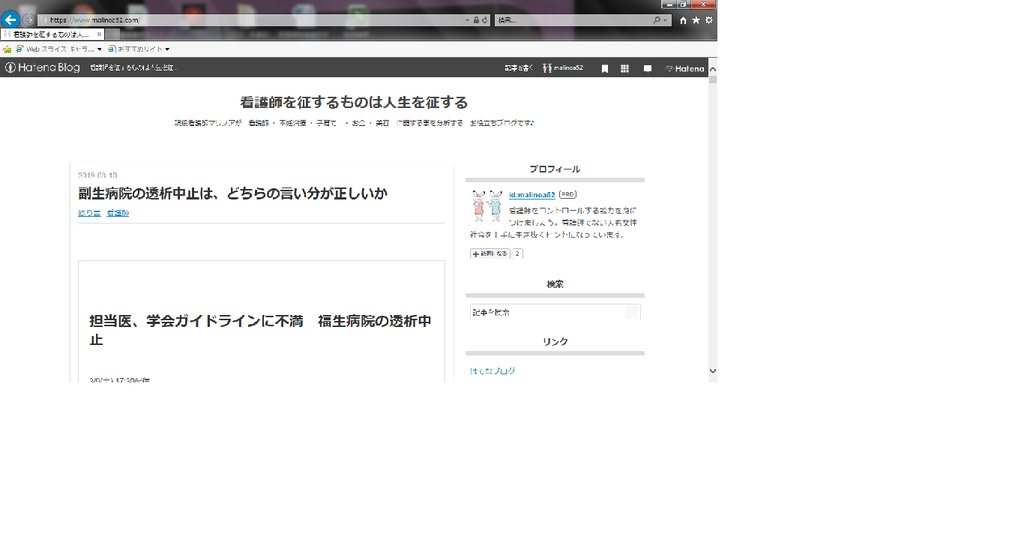1024x546 pixels.
Task: Click the PRO badge next to profile id
Action: 568,195
